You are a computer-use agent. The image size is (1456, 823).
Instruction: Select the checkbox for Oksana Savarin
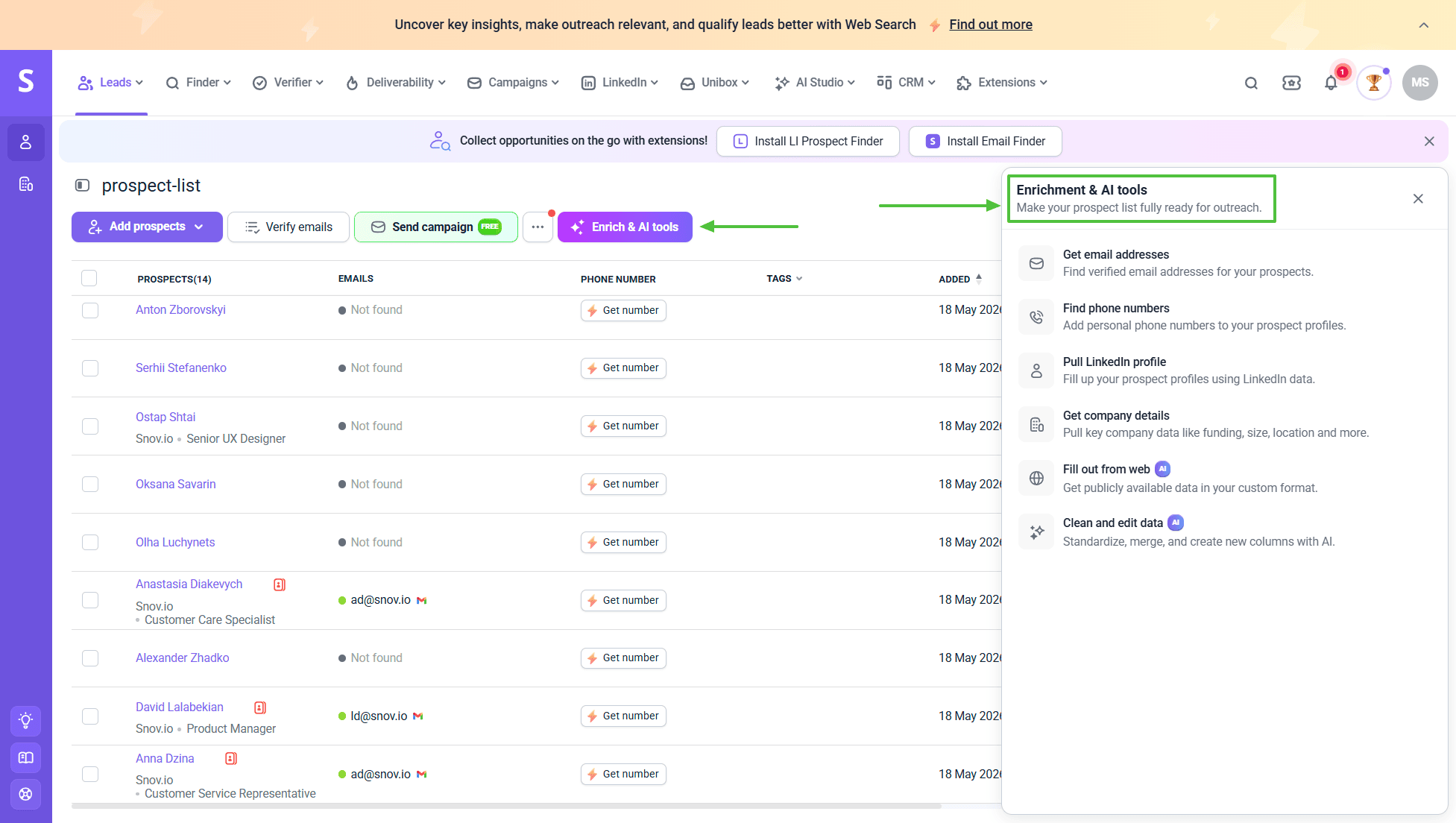pos(90,485)
